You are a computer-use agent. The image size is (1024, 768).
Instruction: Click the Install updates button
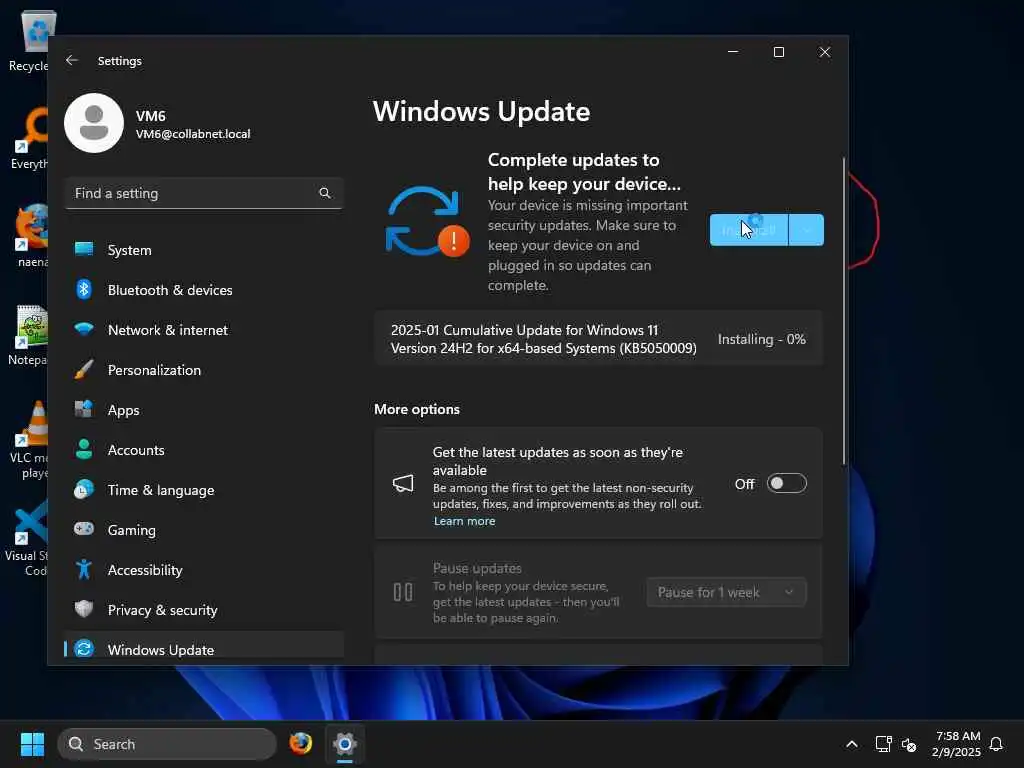tap(749, 230)
